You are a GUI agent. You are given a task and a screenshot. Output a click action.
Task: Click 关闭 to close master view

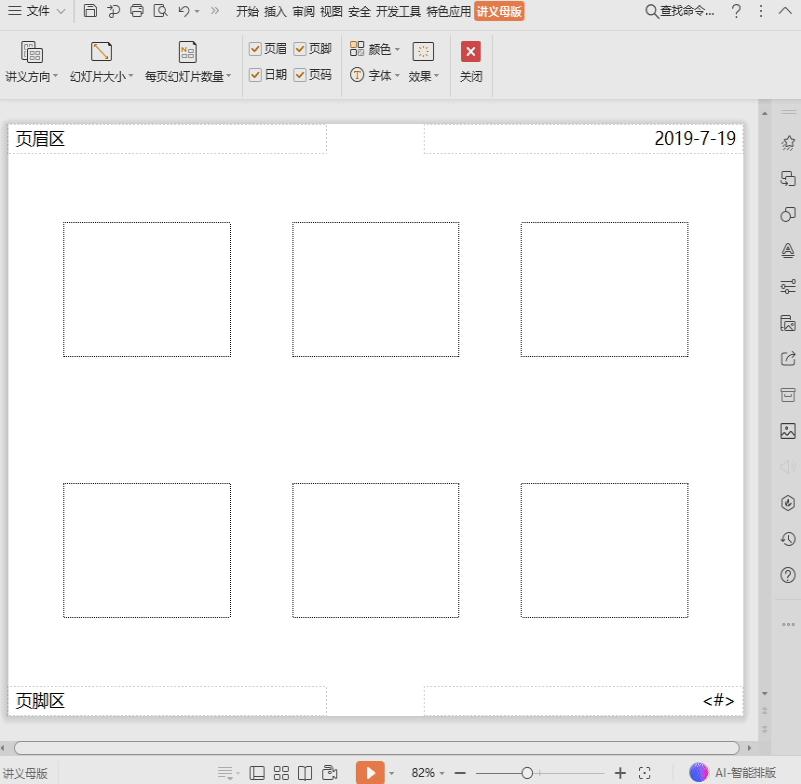point(470,62)
